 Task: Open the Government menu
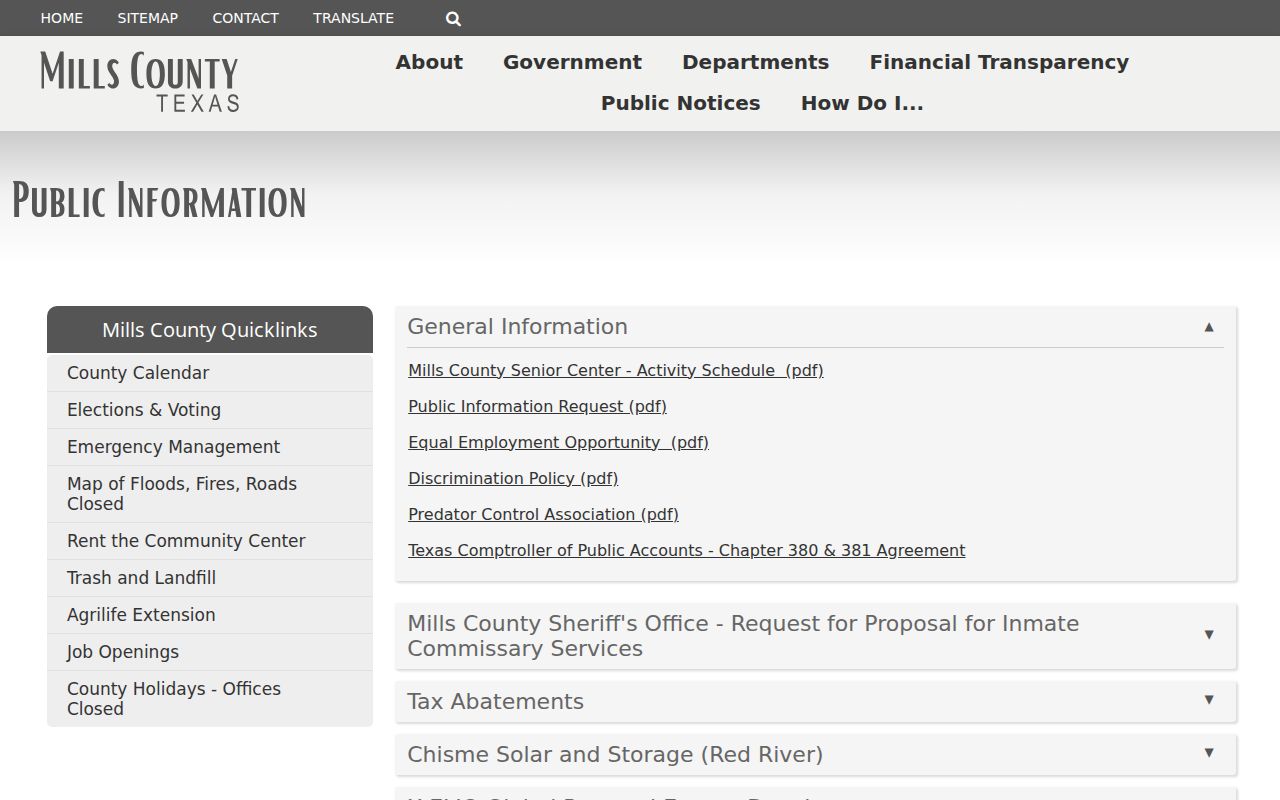572,62
